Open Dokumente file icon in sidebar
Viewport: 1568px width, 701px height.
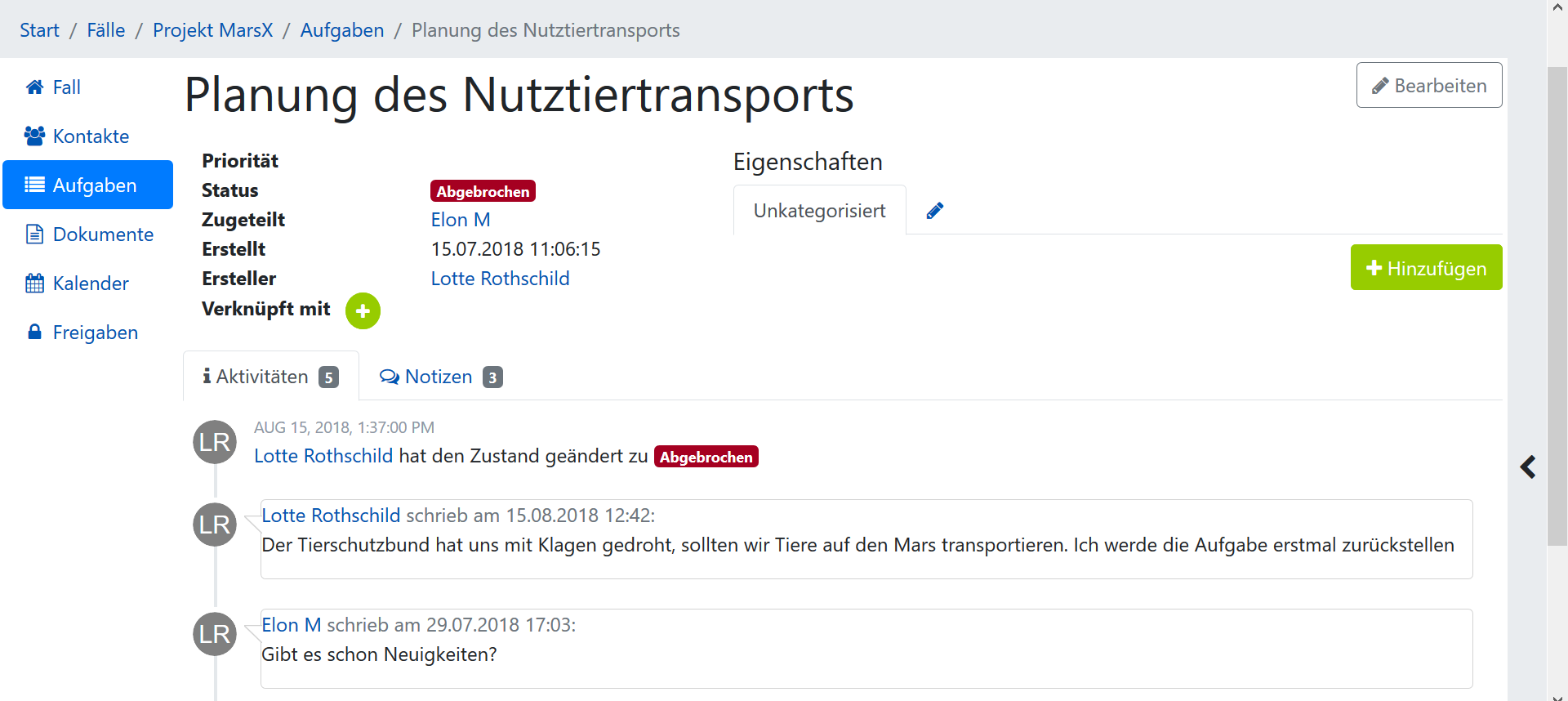34,234
